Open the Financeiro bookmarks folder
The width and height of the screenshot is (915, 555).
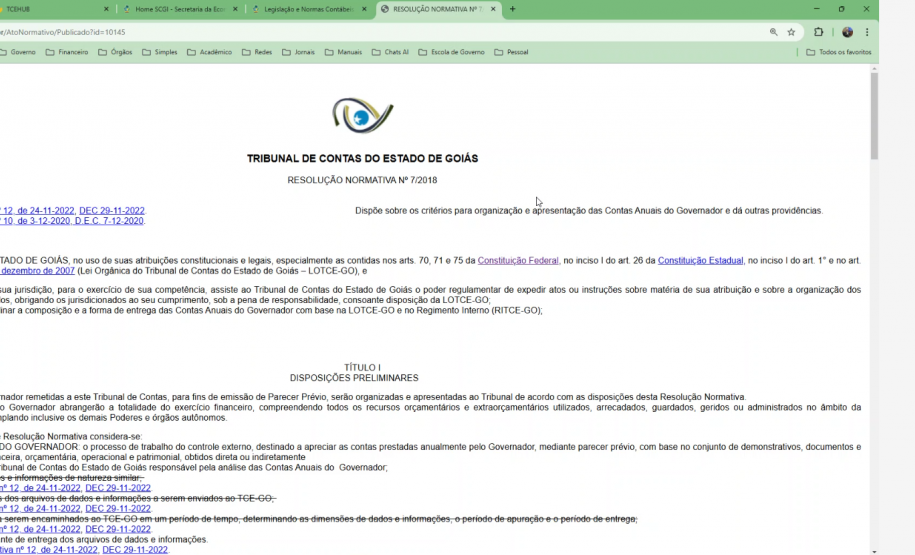tap(67, 52)
